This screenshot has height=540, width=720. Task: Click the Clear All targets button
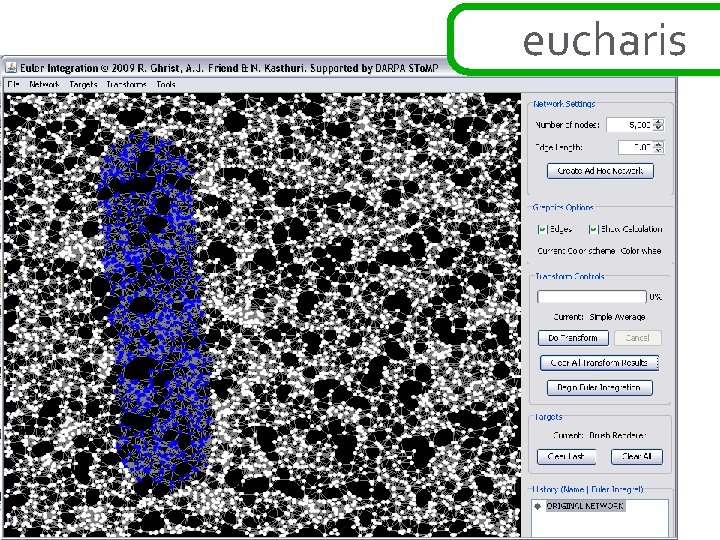637,456
